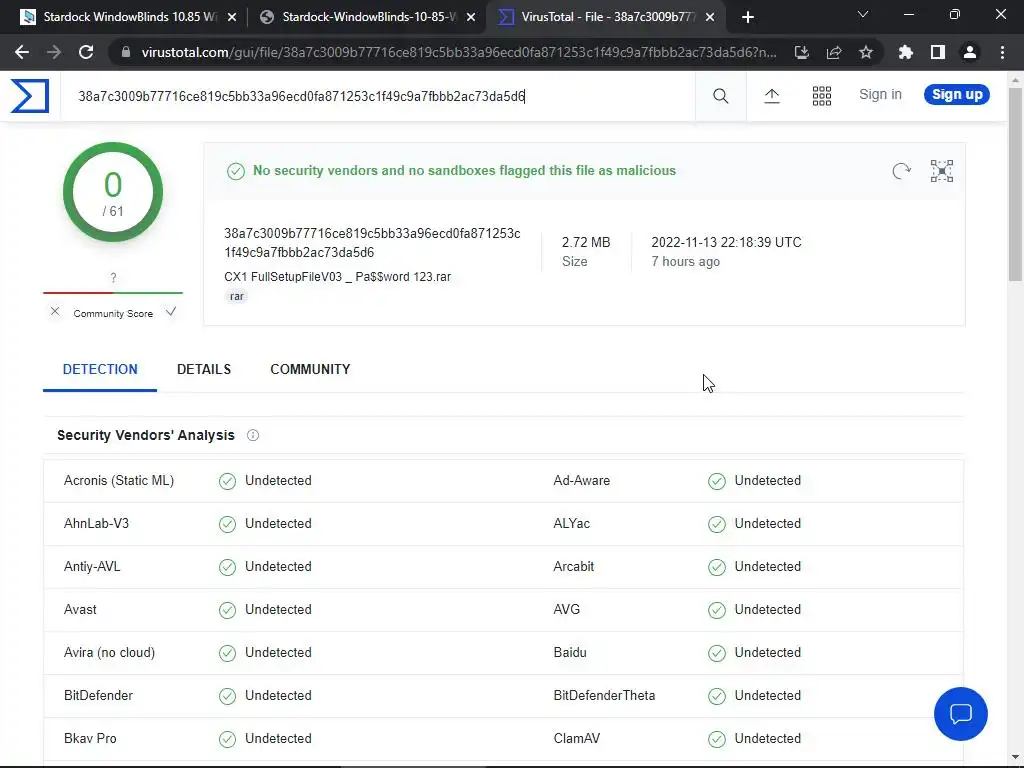Viewport: 1024px width, 768px height.
Task: Click the community score gauge bar
Action: [113, 293]
